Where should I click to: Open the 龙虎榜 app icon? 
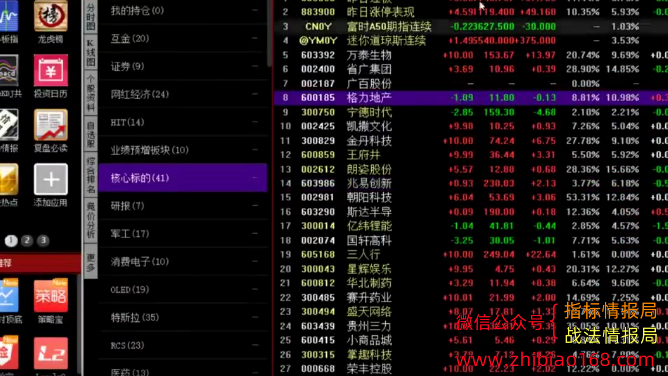click(51, 16)
